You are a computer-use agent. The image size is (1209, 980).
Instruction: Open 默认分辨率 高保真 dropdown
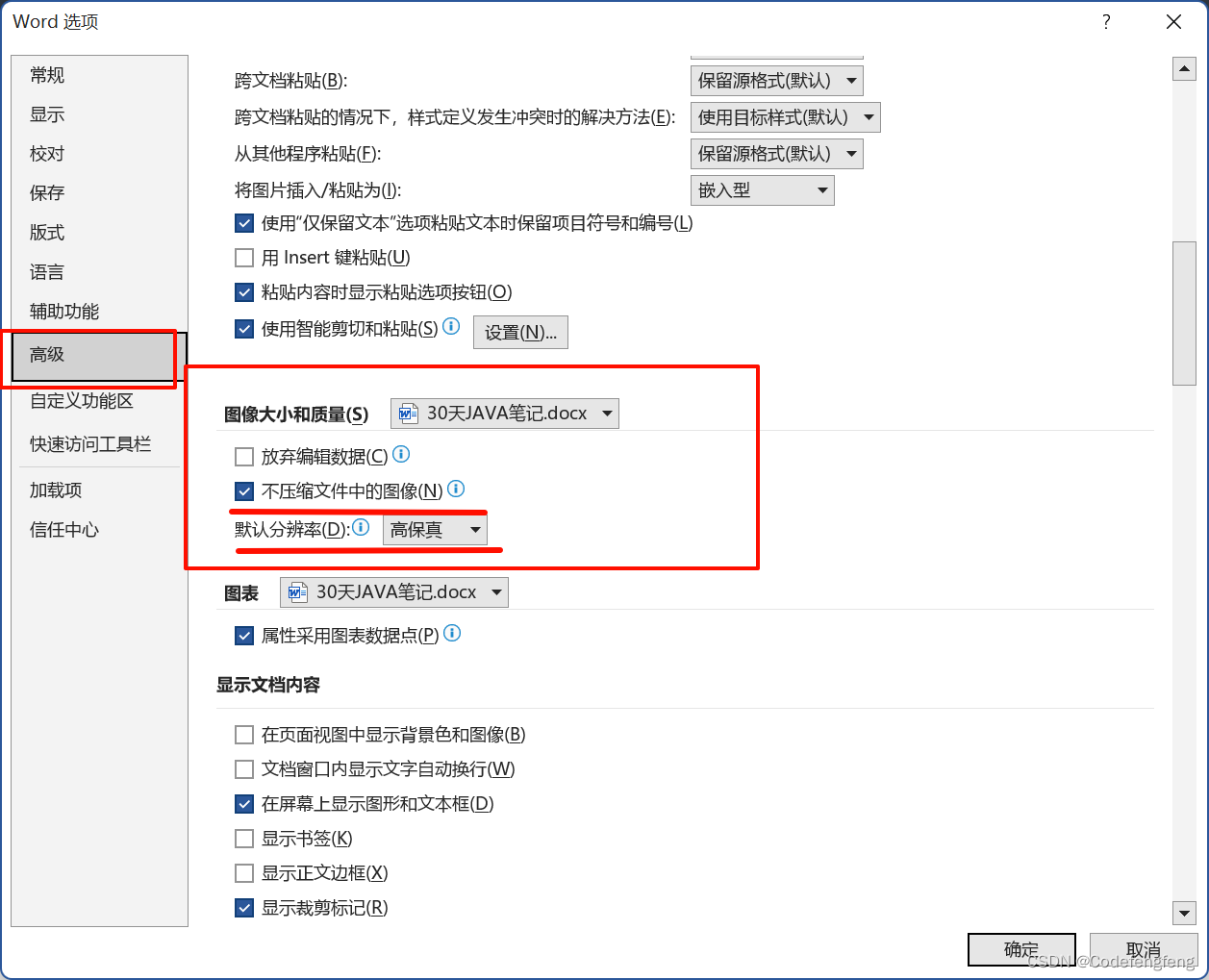coord(435,530)
